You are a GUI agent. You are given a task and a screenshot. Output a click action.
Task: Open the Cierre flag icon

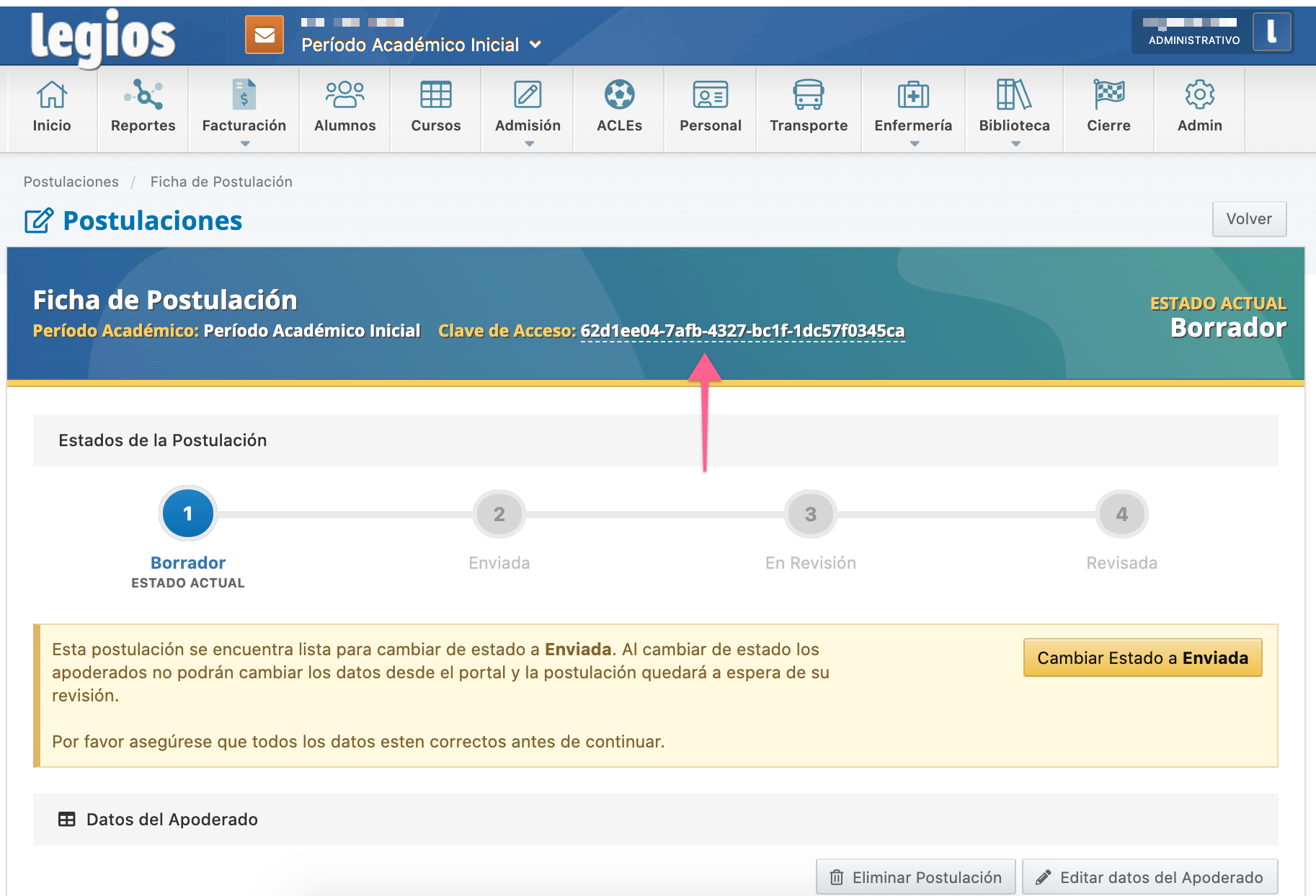[x=1108, y=105]
